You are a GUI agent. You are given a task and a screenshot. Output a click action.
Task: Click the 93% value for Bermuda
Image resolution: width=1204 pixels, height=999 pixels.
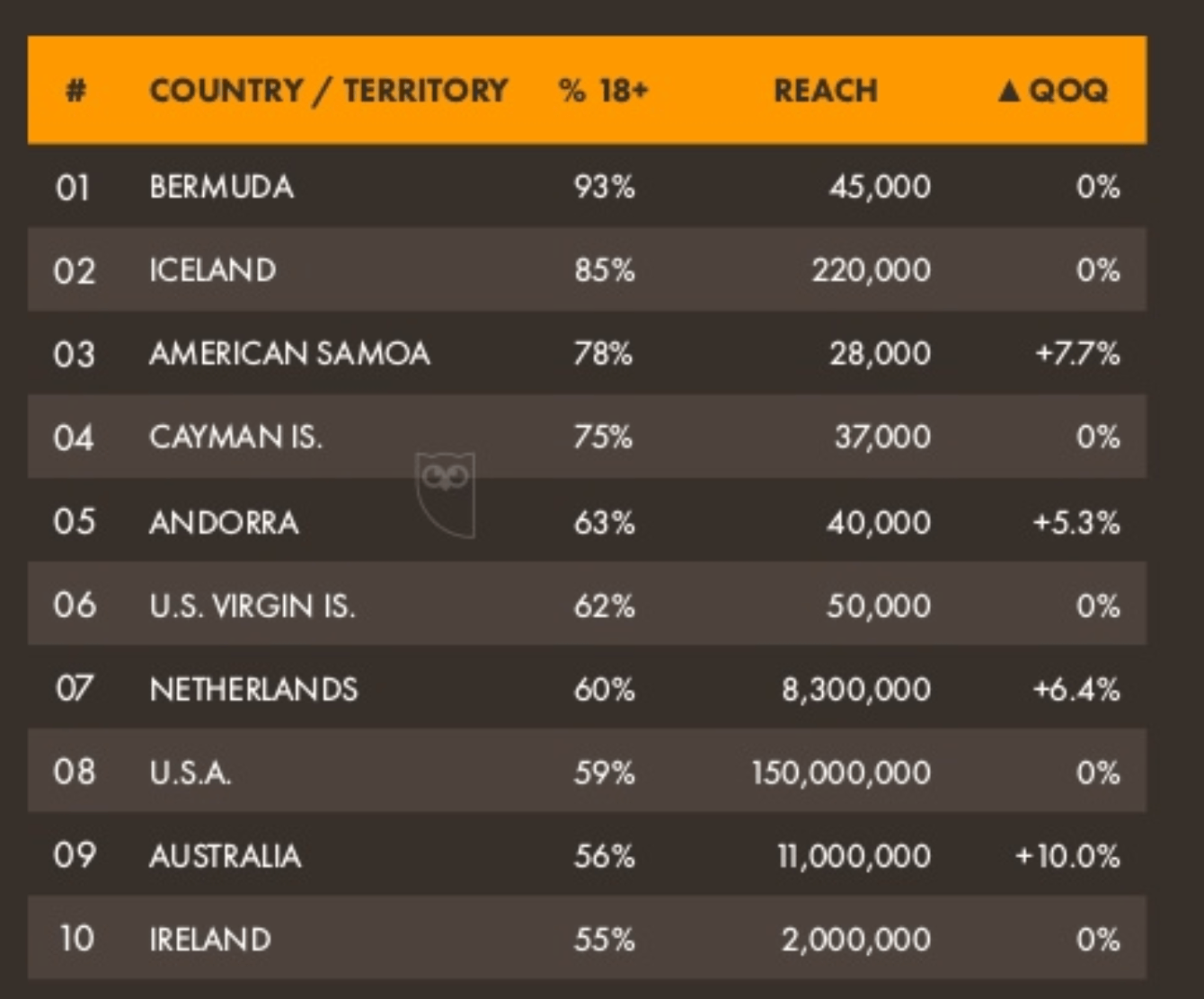(605, 187)
